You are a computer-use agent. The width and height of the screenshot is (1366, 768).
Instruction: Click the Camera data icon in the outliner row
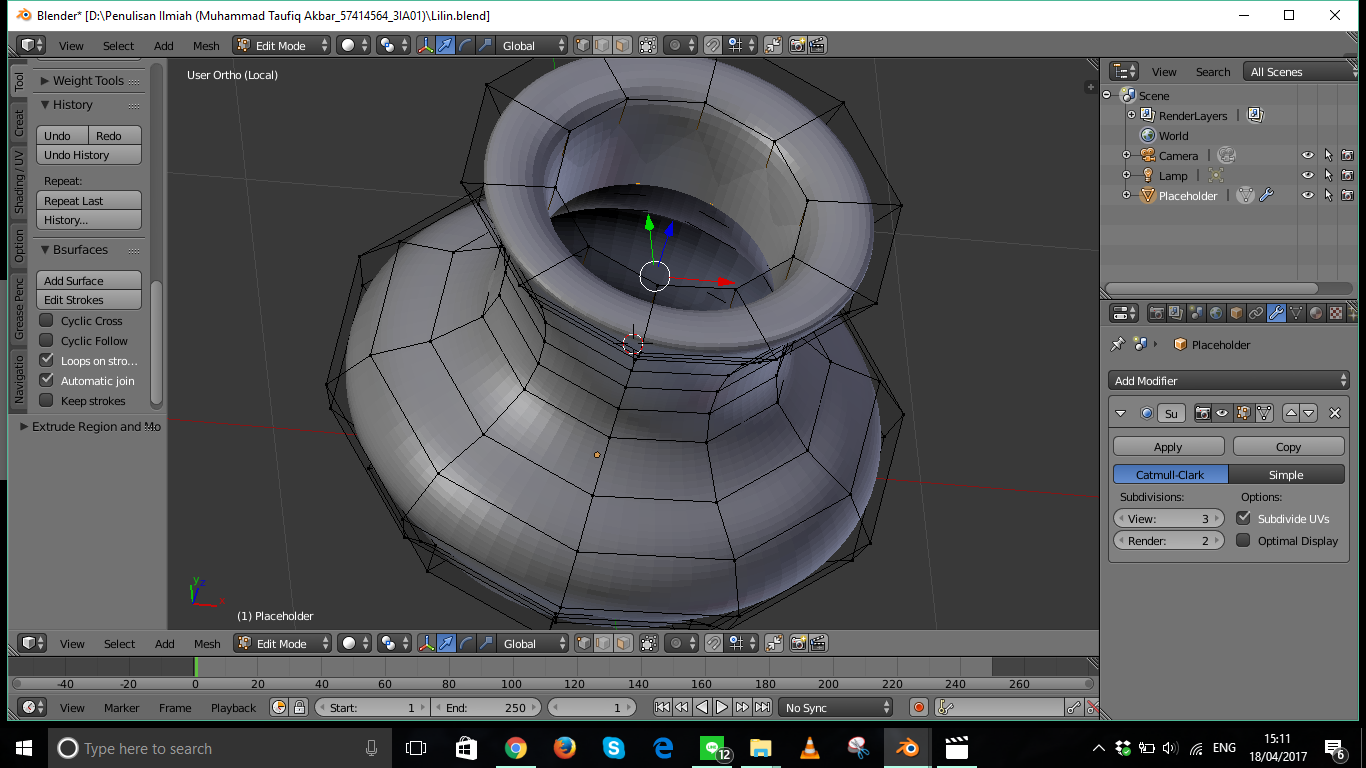(x=1227, y=155)
